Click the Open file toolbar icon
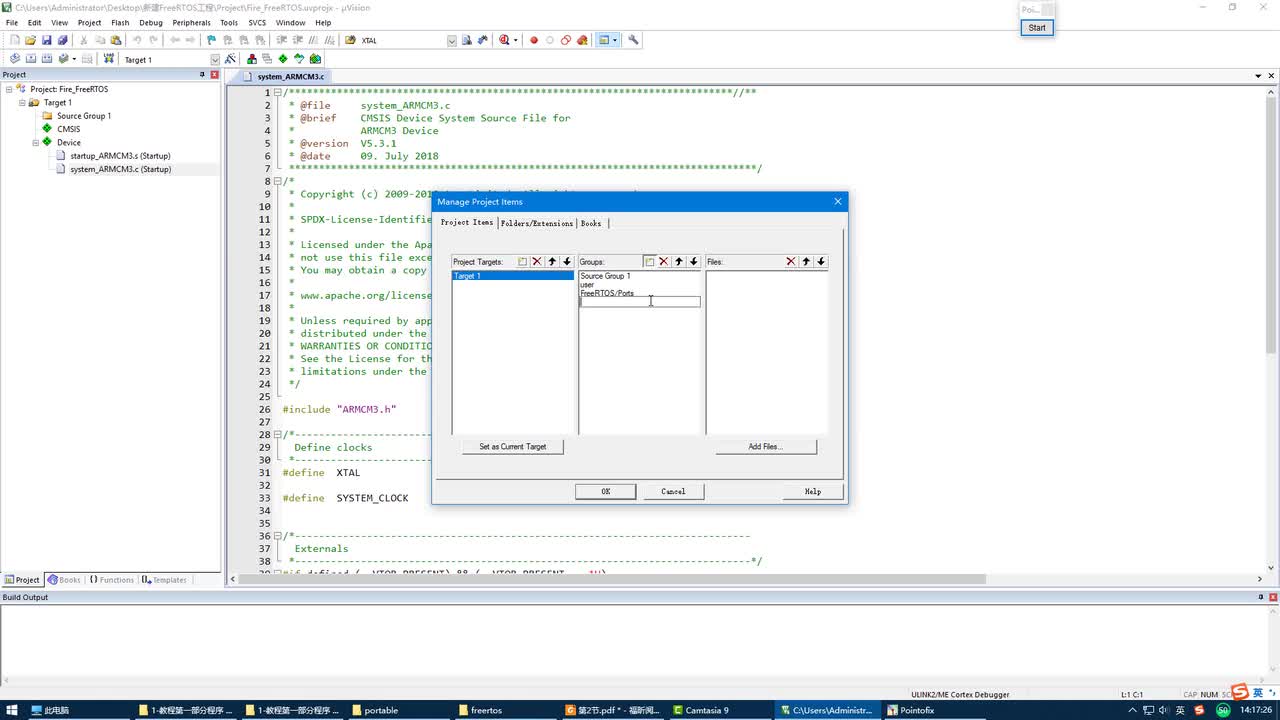 coord(30,40)
